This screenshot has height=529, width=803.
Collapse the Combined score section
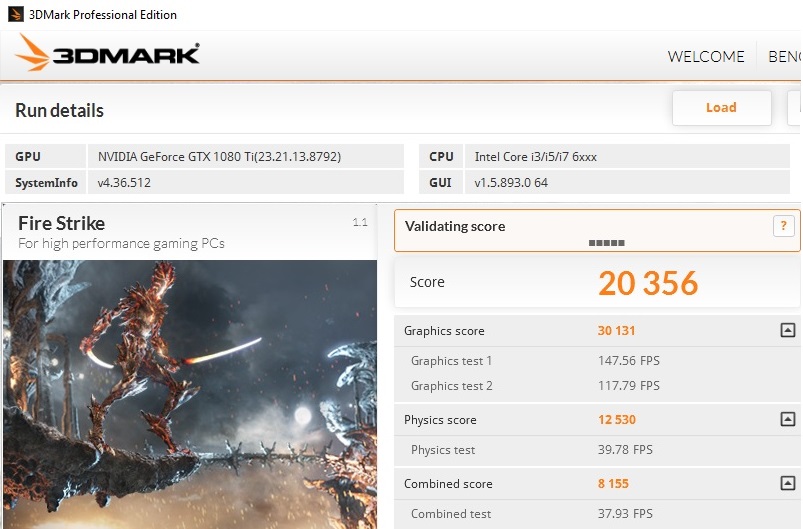788,483
